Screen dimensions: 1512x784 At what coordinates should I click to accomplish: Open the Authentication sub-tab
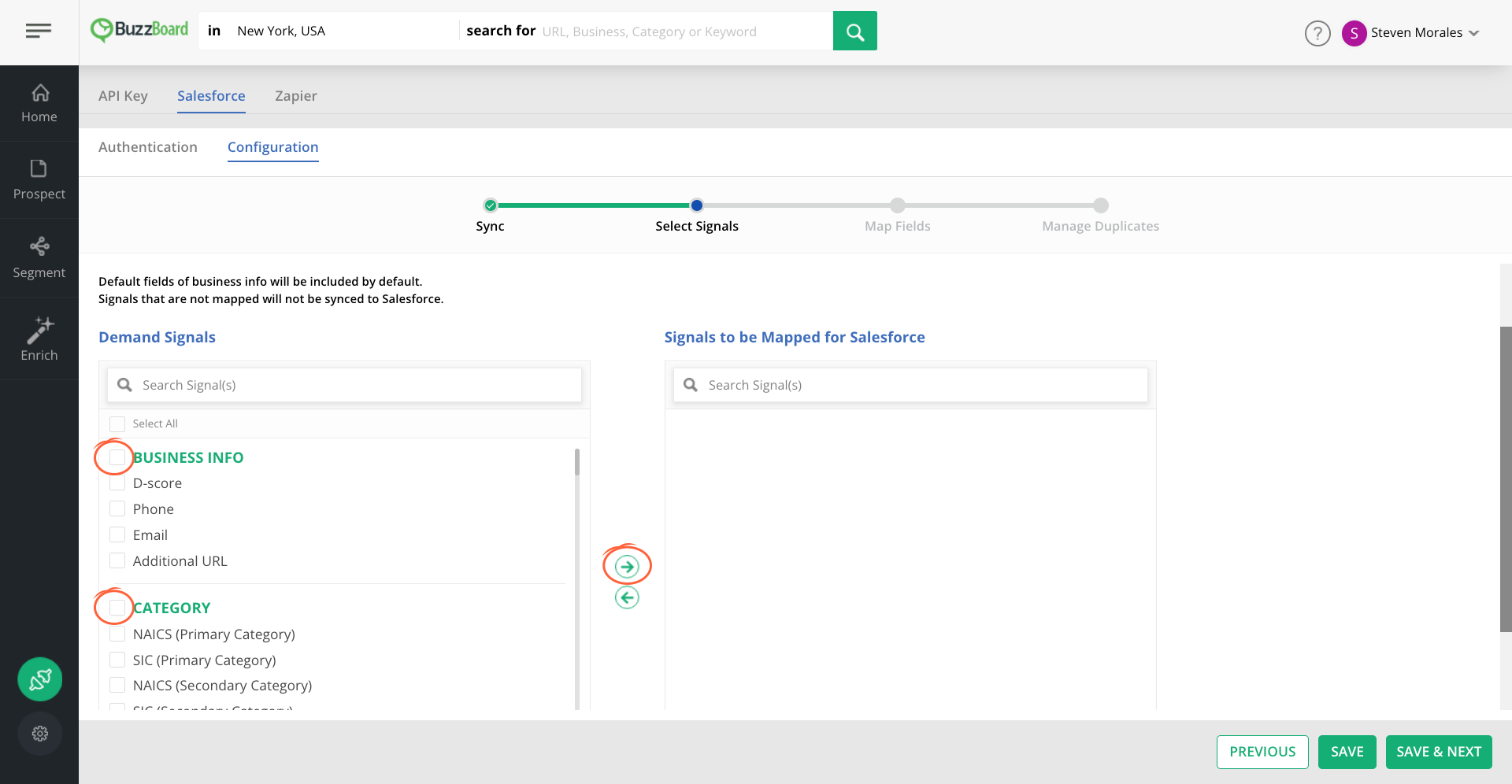(148, 147)
